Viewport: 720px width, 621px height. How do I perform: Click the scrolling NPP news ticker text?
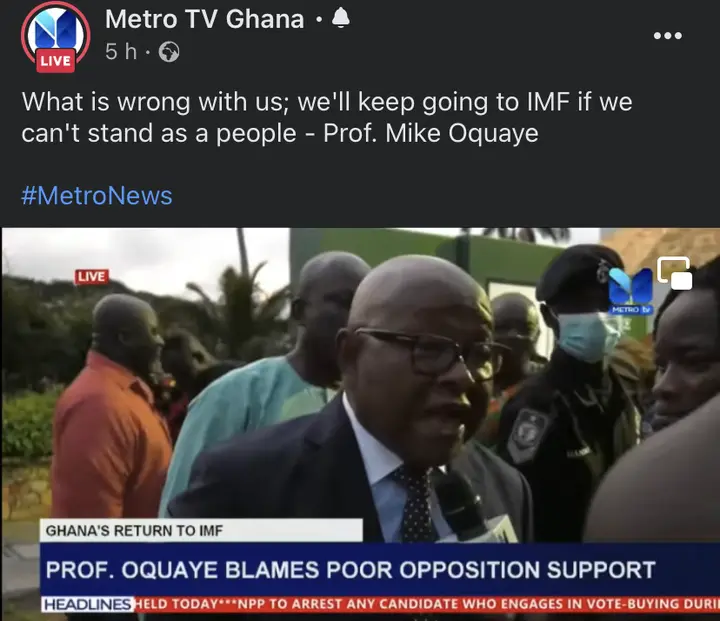point(427,604)
